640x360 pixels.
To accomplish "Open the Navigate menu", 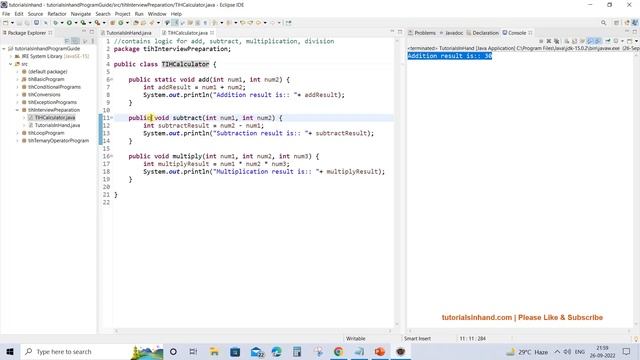I will point(81,14).
